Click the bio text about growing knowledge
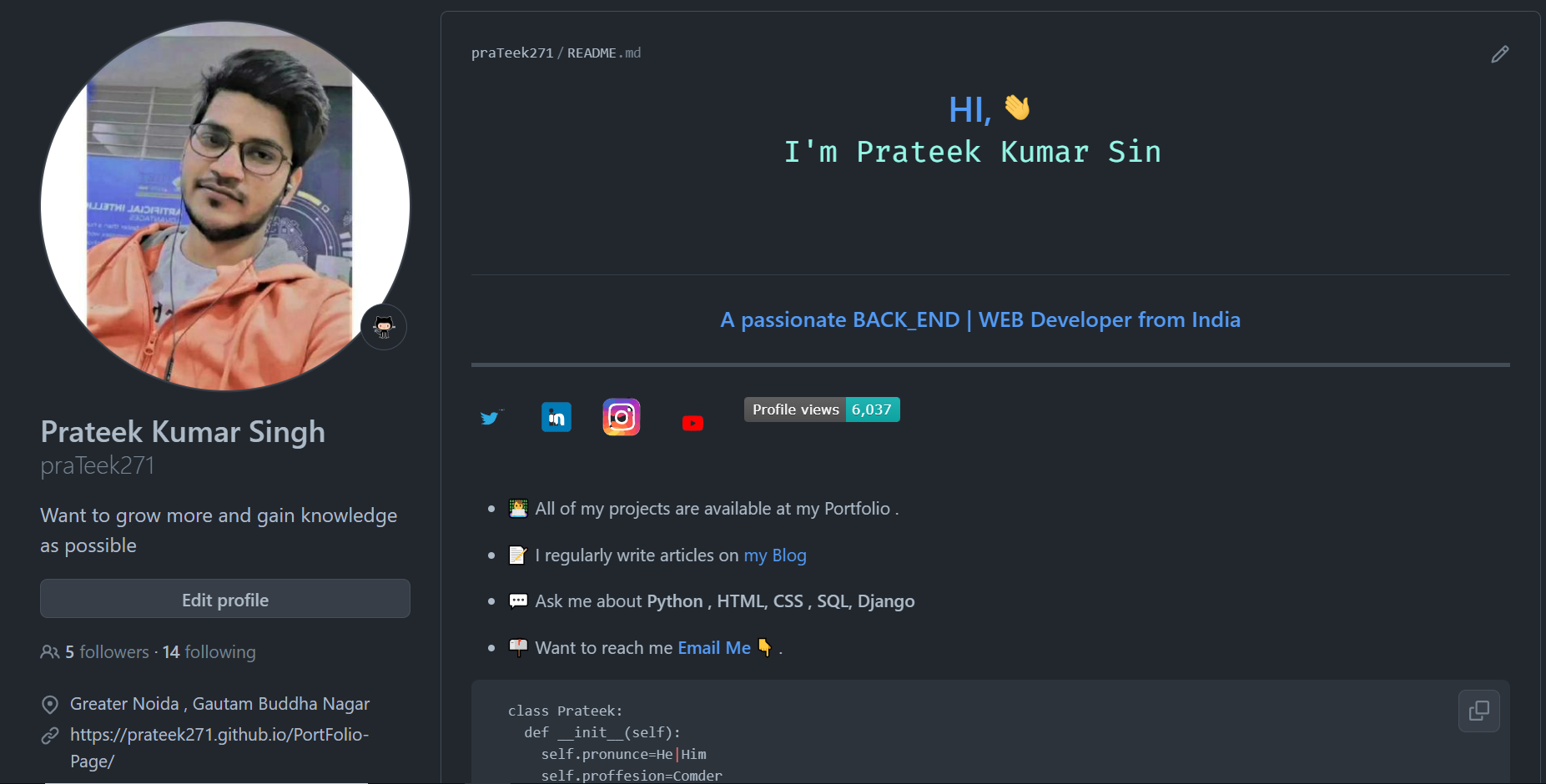Image resolution: width=1546 pixels, height=784 pixels. tap(219, 530)
